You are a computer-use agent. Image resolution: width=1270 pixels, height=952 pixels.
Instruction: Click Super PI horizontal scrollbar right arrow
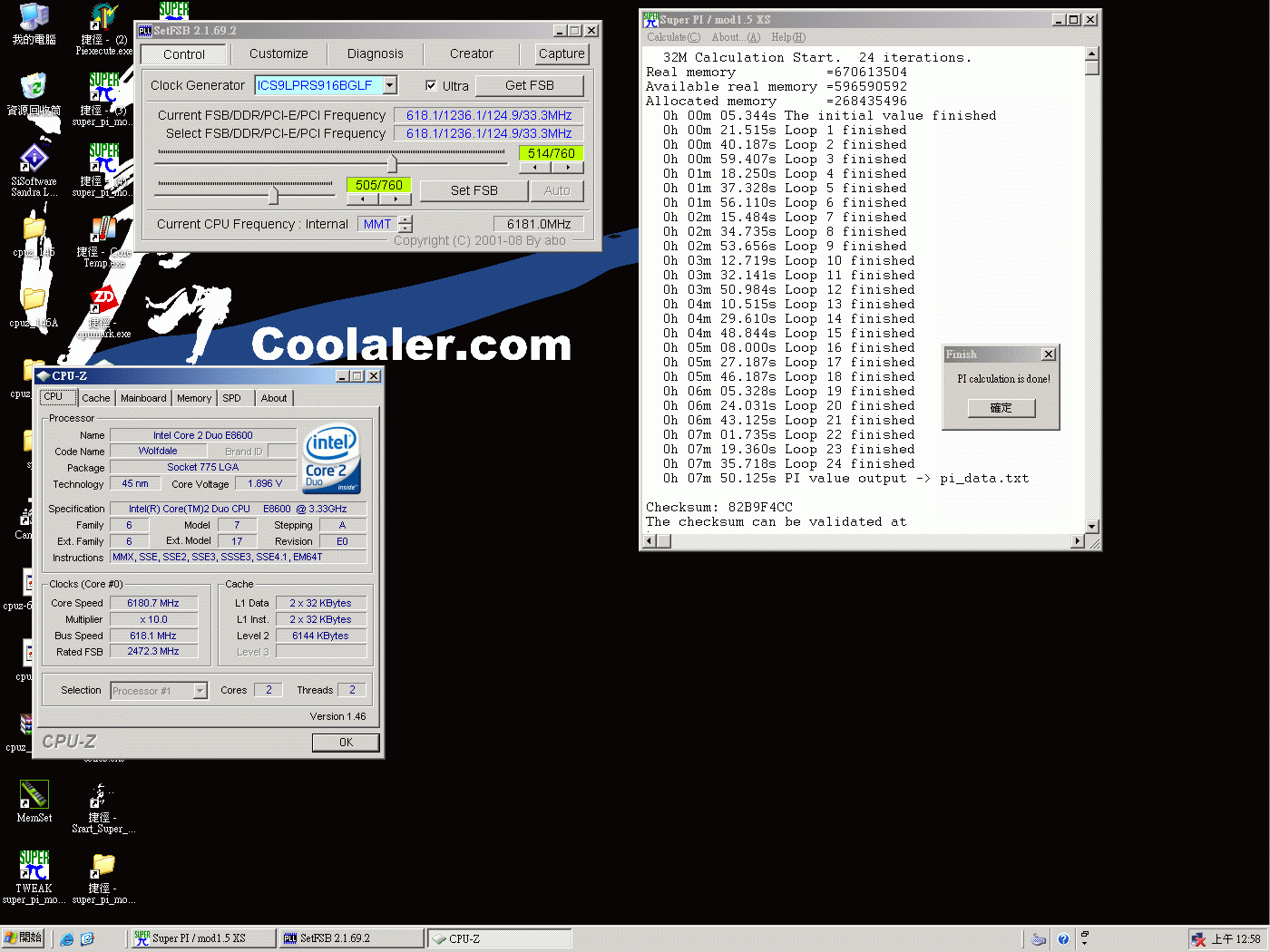click(x=1078, y=541)
